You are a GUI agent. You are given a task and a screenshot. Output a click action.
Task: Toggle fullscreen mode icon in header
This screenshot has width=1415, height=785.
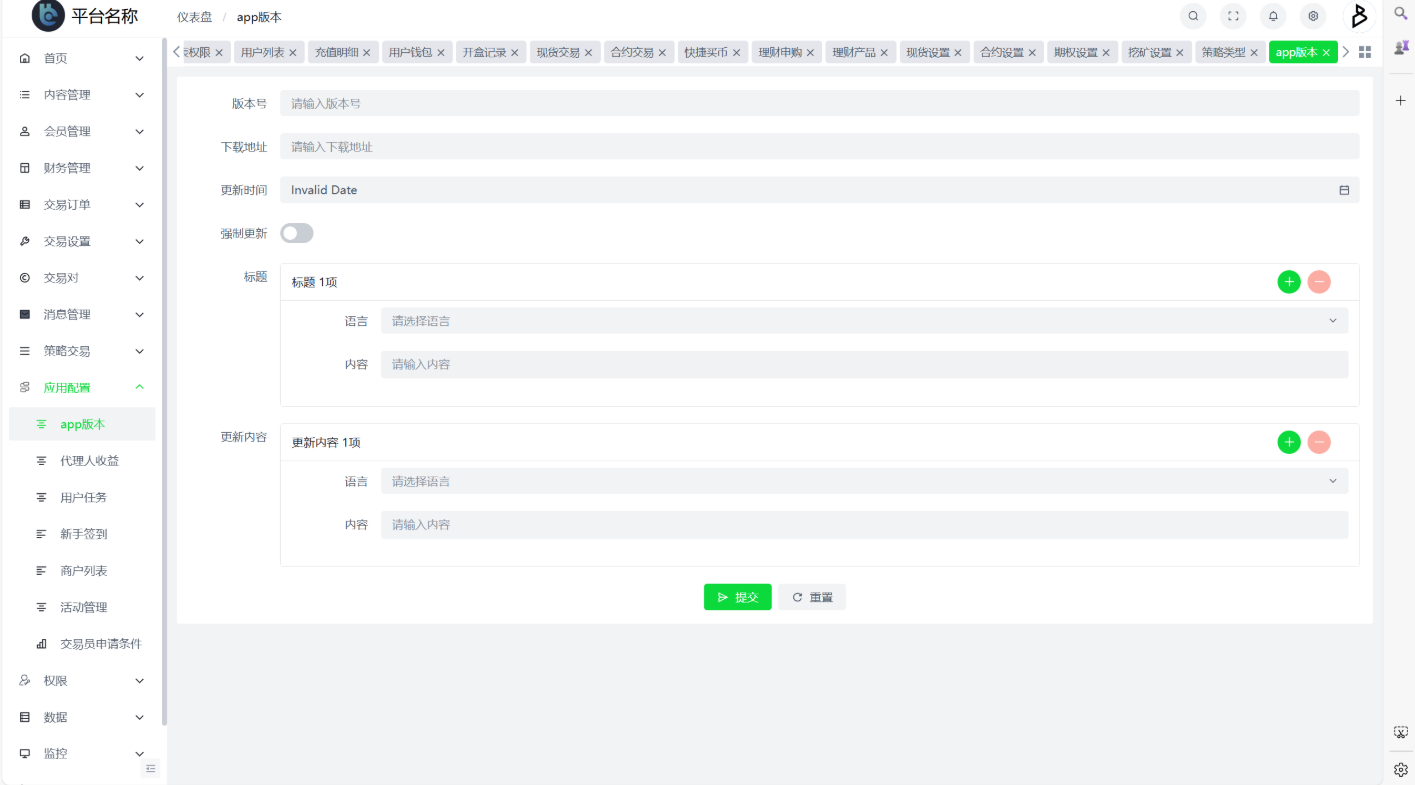coord(1233,16)
